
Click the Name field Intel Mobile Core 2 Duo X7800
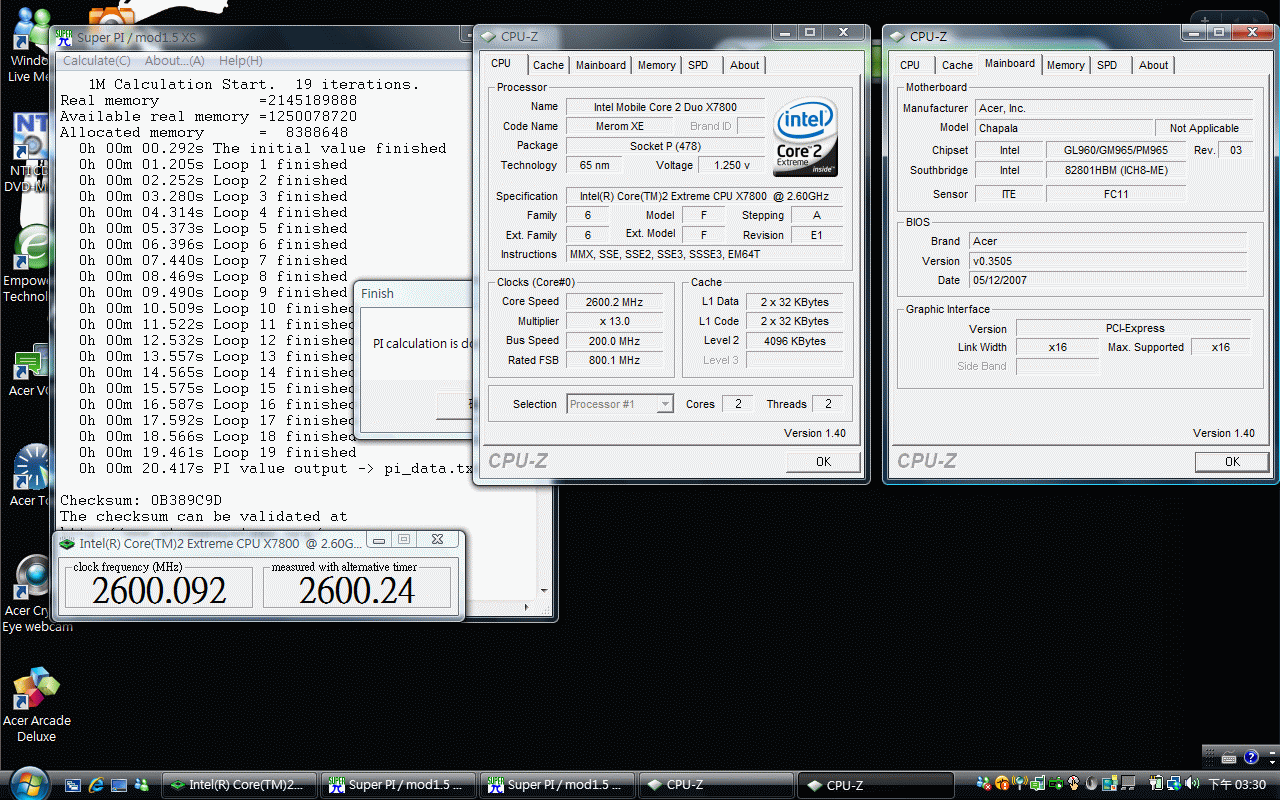click(x=666, y=106)
